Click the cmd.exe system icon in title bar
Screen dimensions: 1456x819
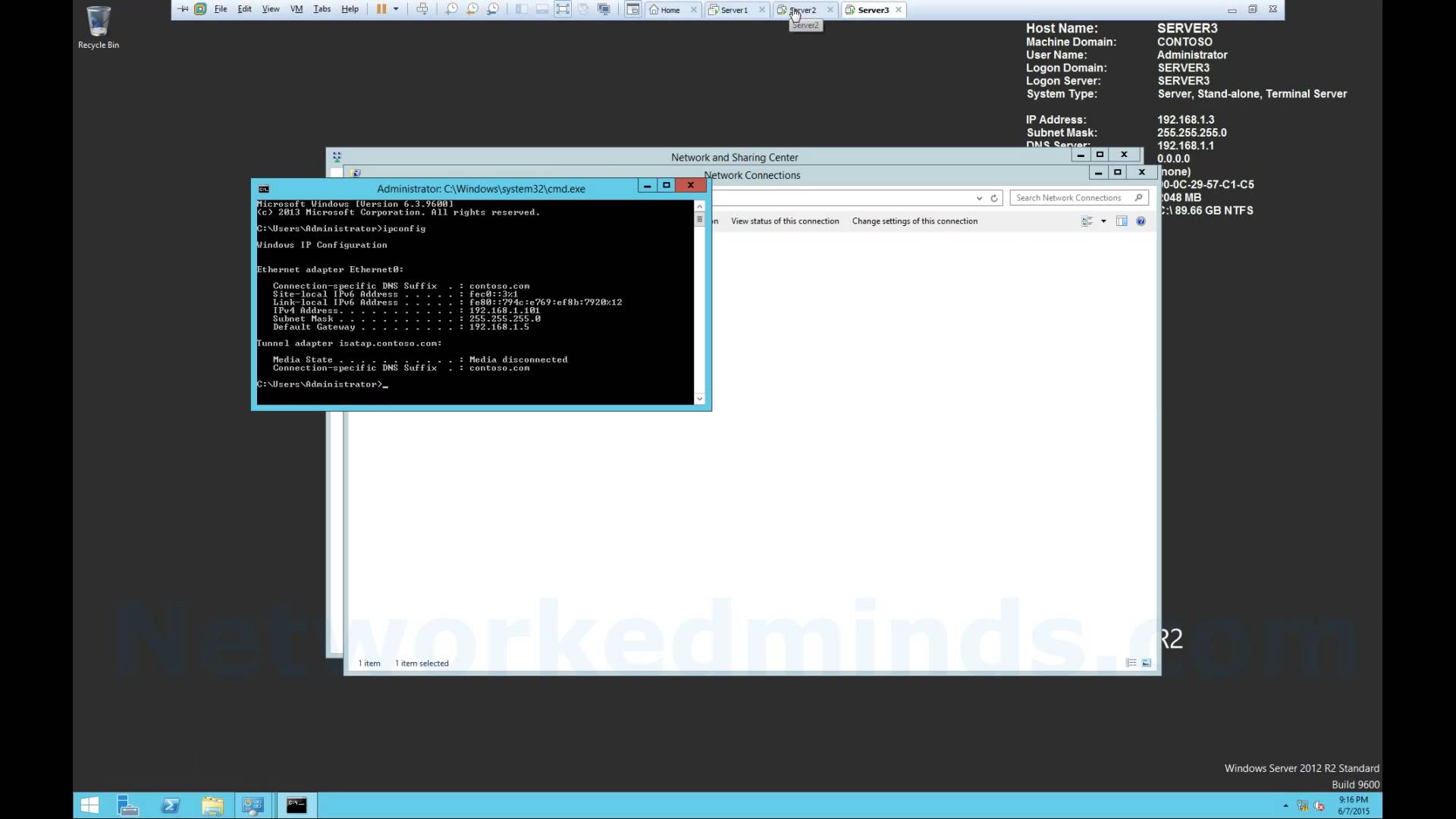click(264, 189)
